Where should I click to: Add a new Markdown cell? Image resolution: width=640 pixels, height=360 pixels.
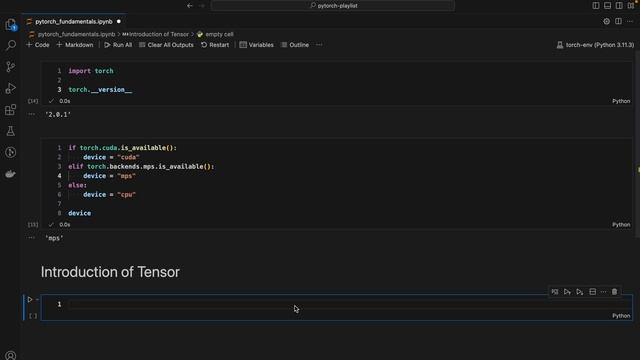(75, 45)
